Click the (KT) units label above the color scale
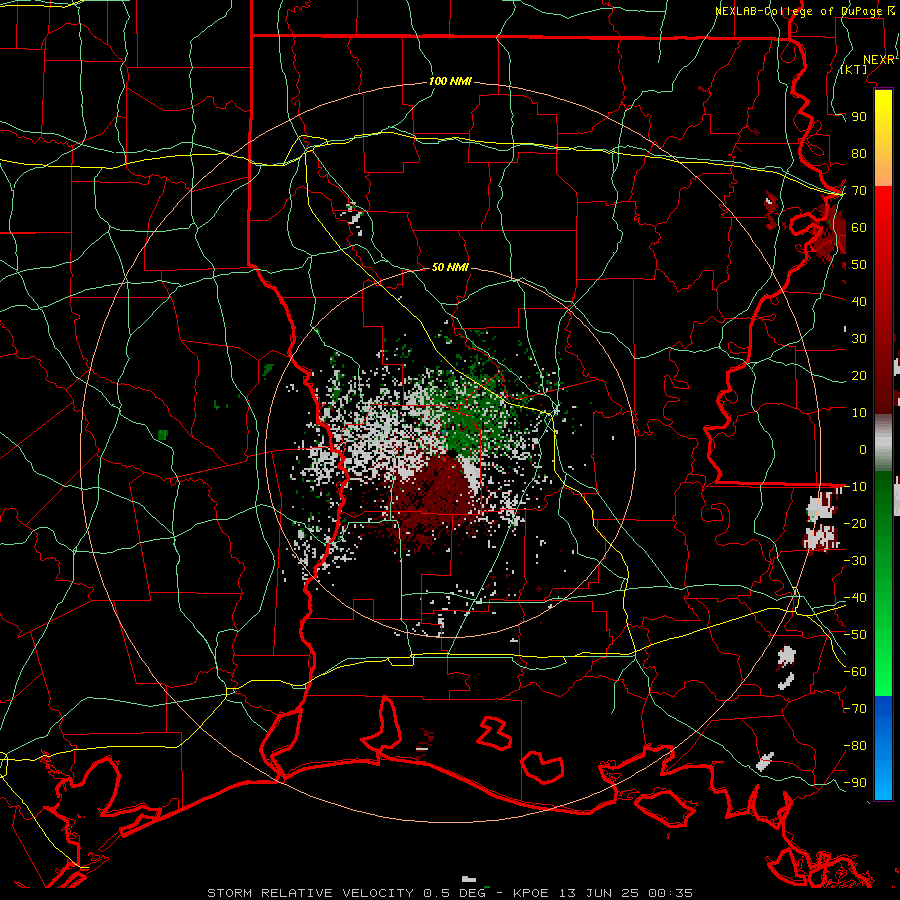The image size is (900, 900). coord(854,69)
